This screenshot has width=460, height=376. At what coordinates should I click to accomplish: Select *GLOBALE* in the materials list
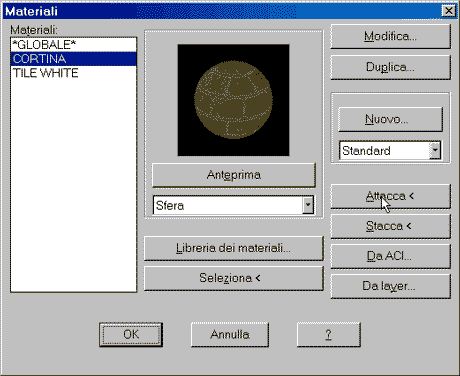pos(73,45)
